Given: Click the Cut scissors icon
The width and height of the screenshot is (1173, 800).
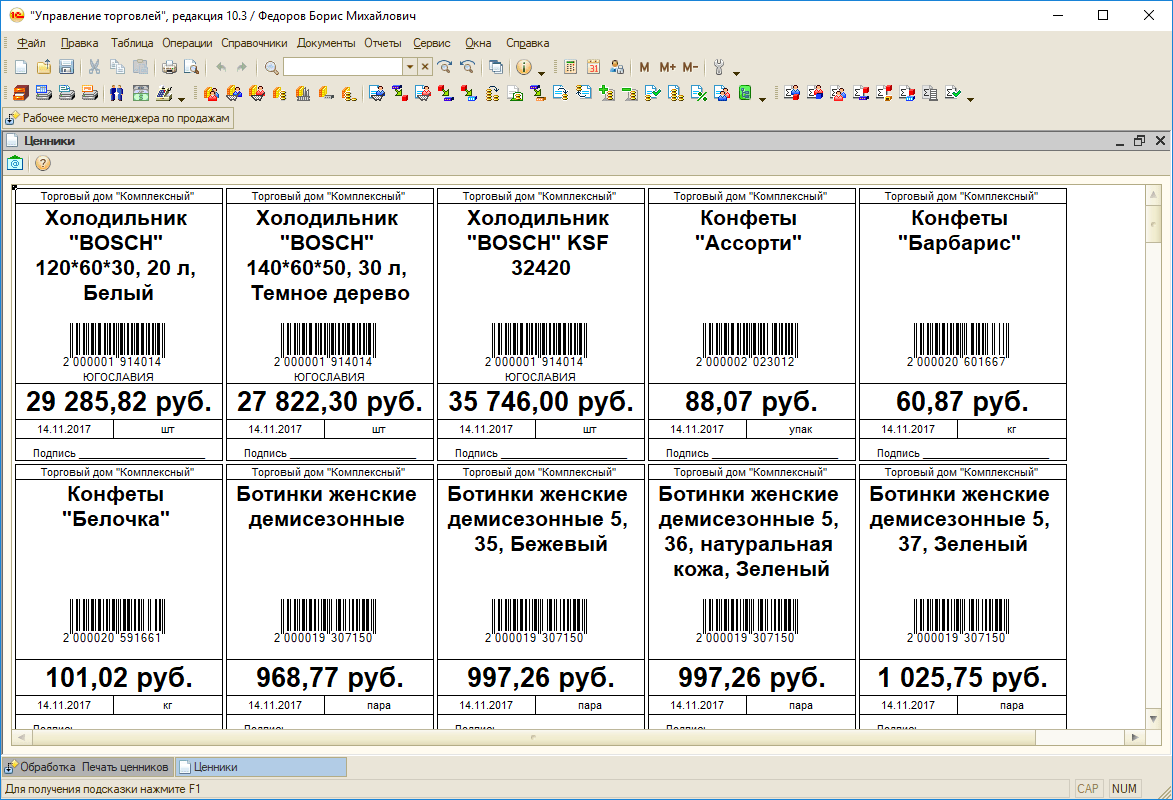Looking at the screenshot, I should 94,67.
